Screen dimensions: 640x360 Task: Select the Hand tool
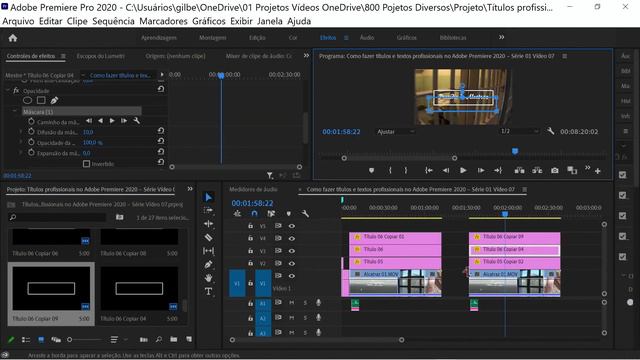209,278
